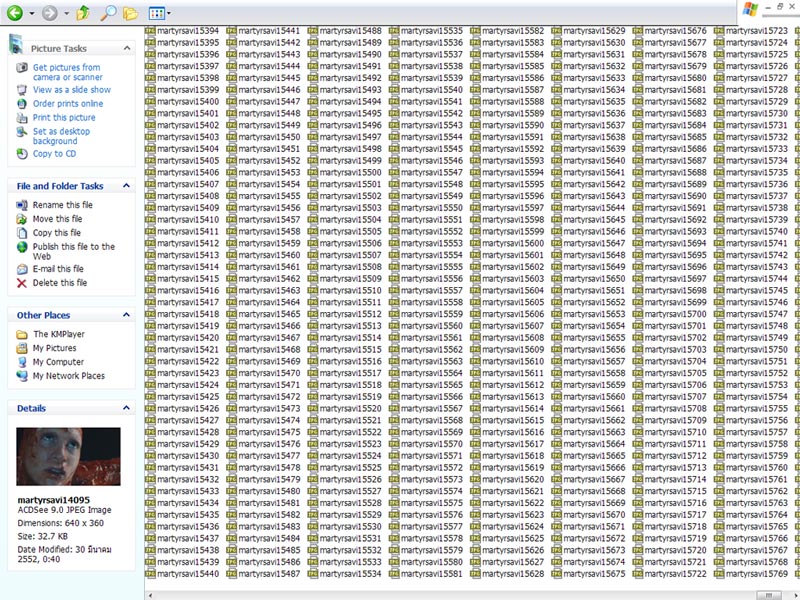This screenshot has height=600, width=800.
Task: Open Views dropdown arrow
Action: click(169, 14)
